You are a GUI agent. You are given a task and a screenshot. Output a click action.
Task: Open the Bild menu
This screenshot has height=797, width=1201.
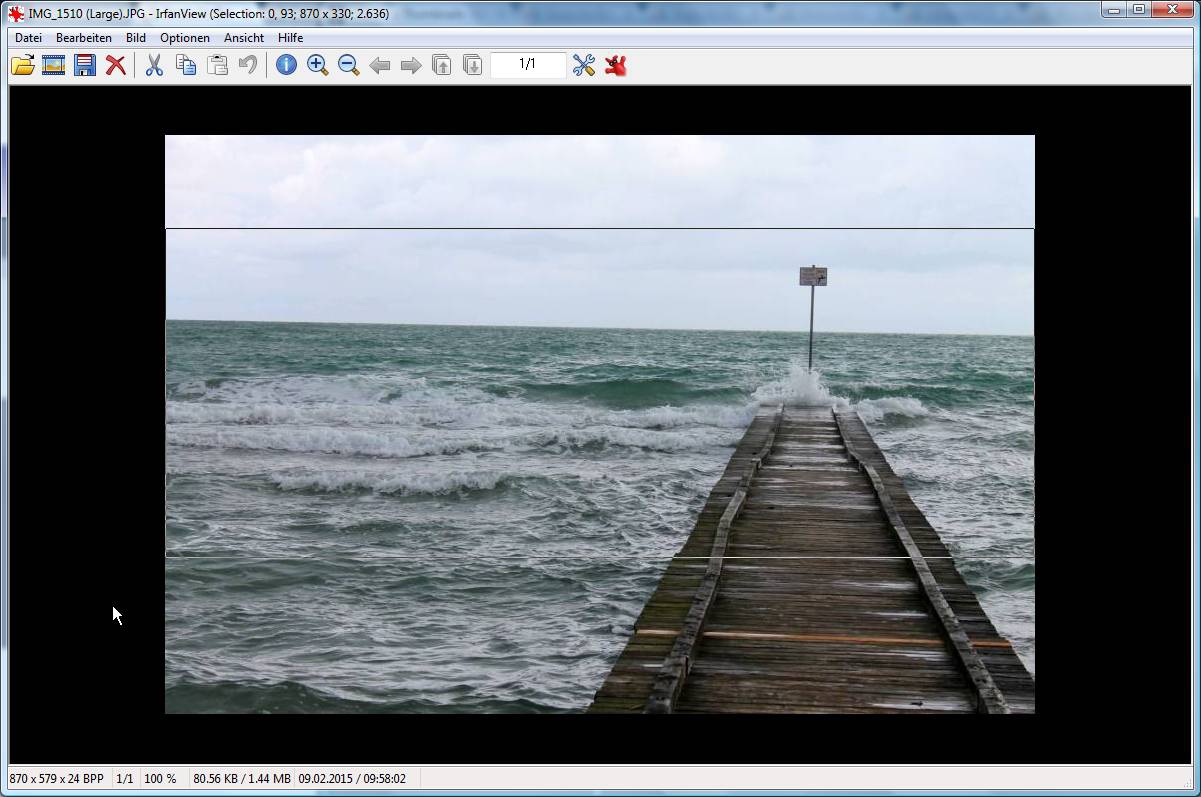click(x=136, y=38)
